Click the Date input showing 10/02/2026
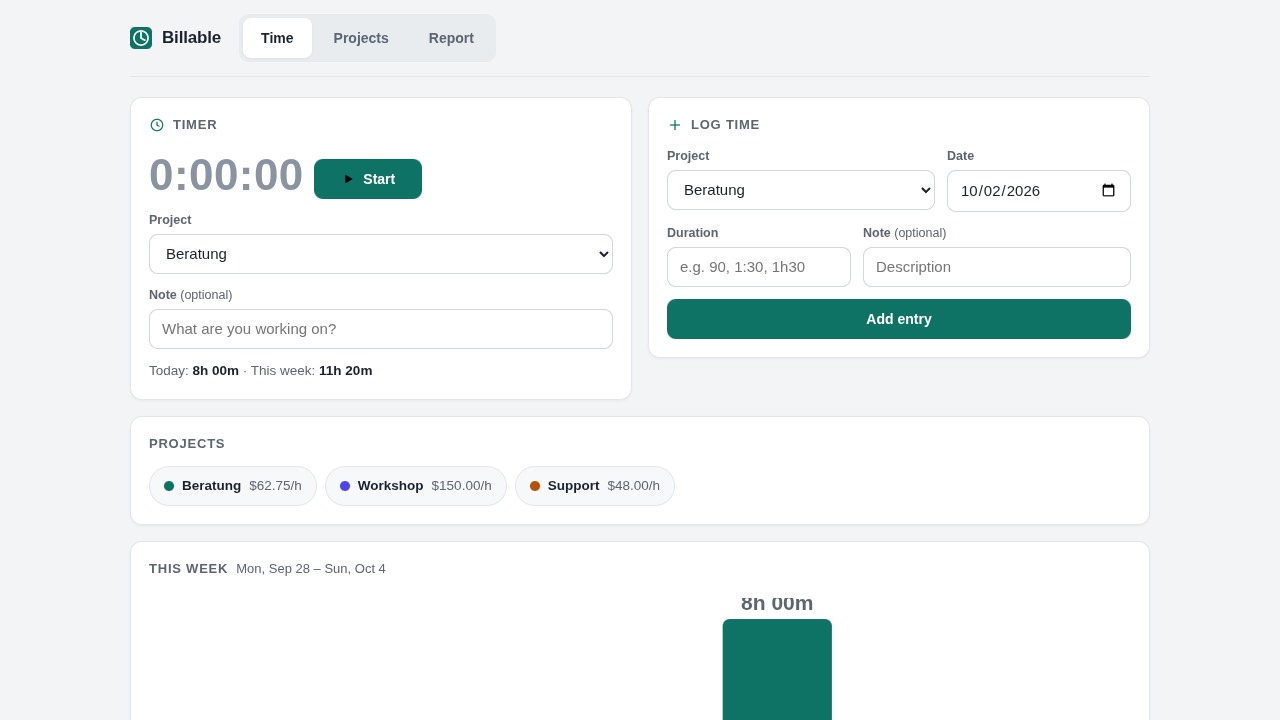1280x720 pixels. 1039,191
